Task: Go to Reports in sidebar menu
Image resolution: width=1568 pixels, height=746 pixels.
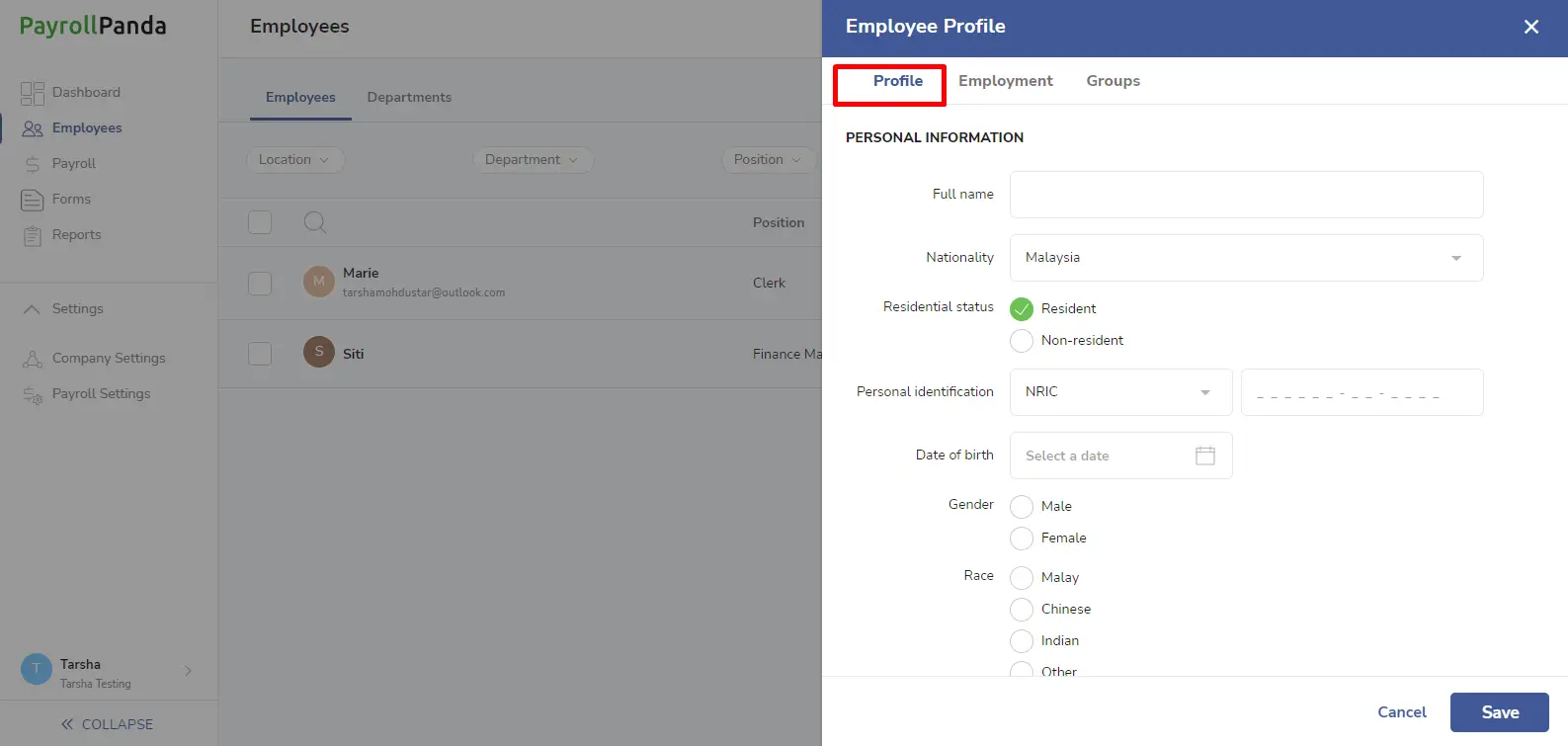Action: click(76, 235)
